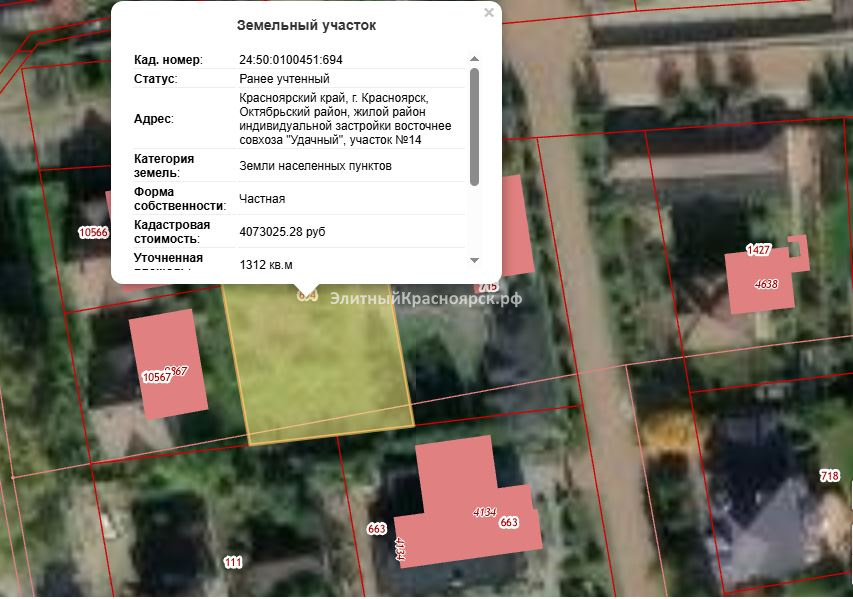The height and width of the screenshot is (599, 853).
Task: Click the 1312 кв.м area value
Action: point(266,265)
